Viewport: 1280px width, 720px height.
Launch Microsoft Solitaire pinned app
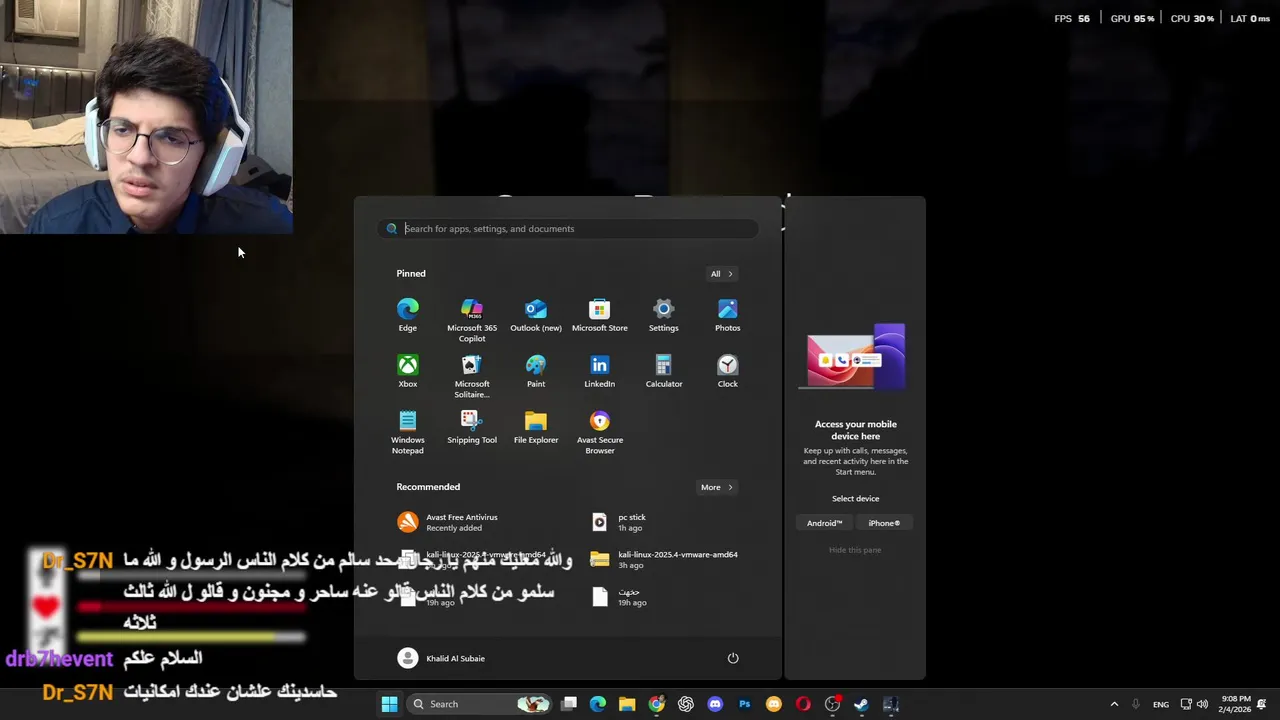(x=472, y=376)
